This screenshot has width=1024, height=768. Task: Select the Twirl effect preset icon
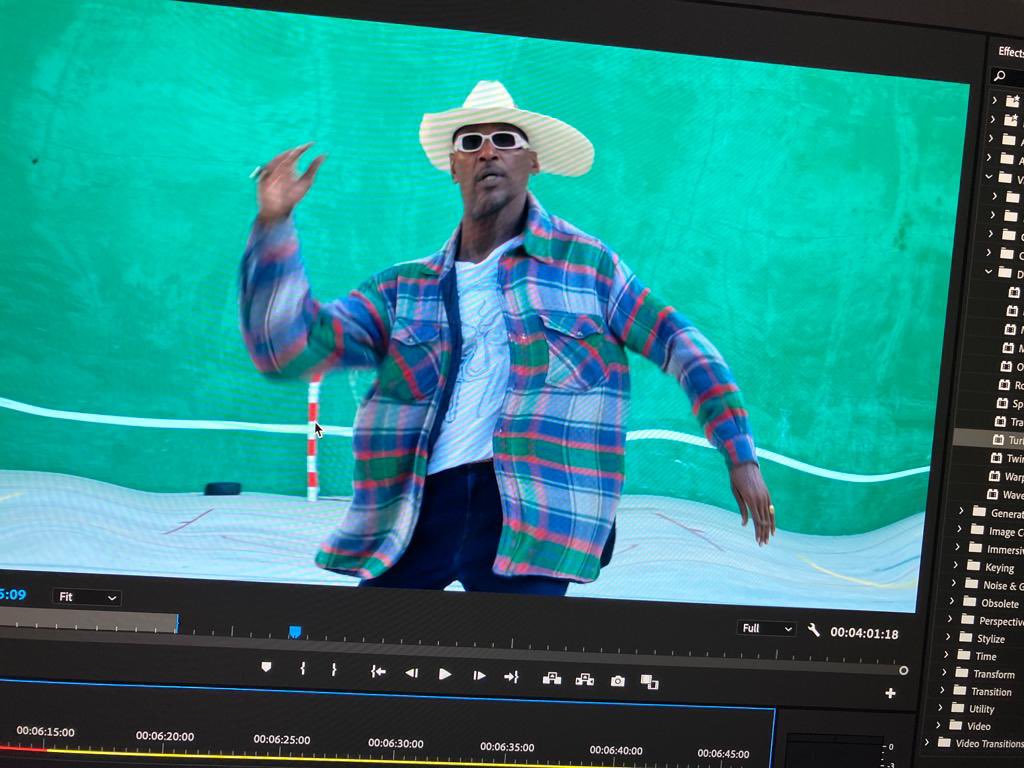click(996, 458)
